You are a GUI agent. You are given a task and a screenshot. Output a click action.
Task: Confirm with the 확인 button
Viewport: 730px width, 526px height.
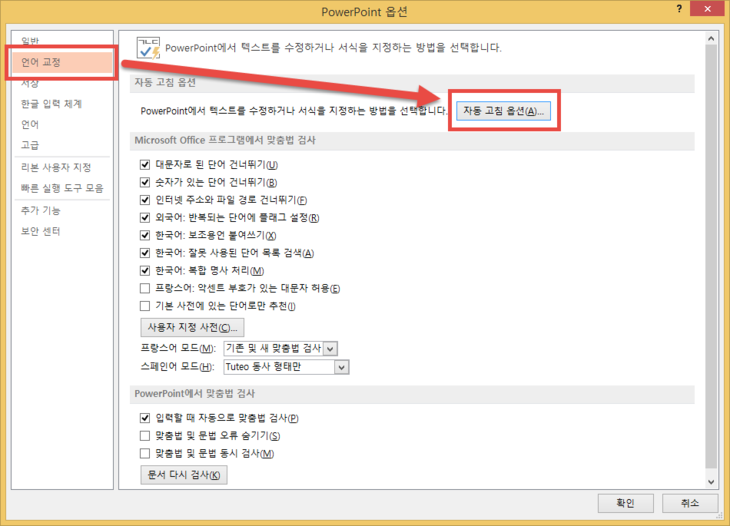coord(626,503)
